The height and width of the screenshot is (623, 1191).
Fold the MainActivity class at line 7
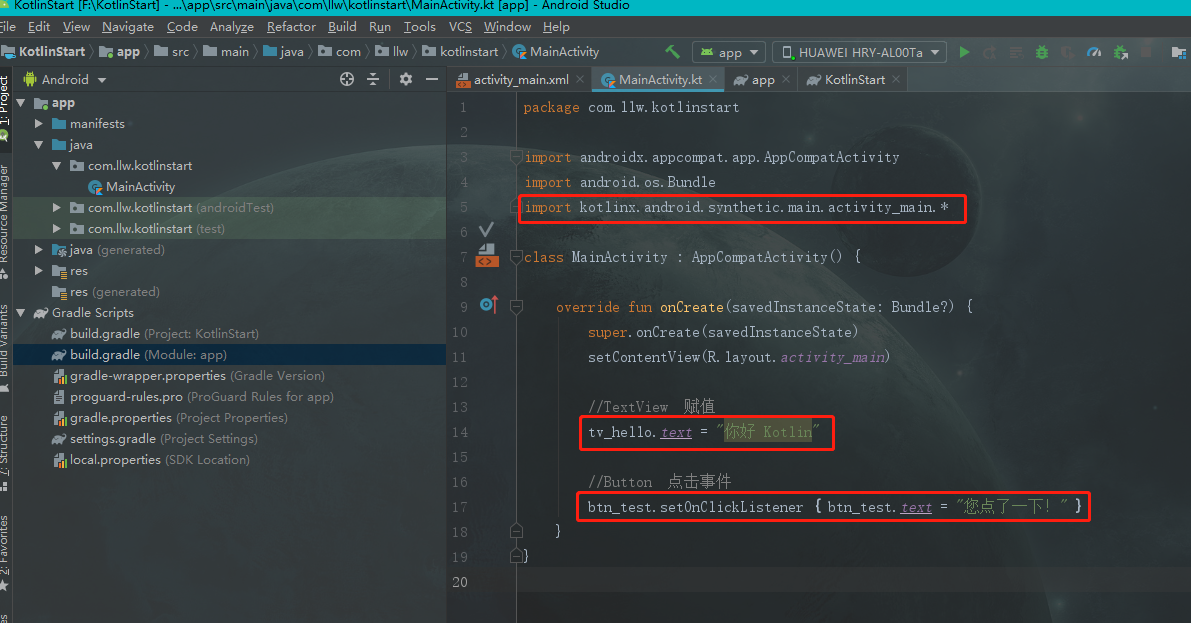tap(517, 257)
